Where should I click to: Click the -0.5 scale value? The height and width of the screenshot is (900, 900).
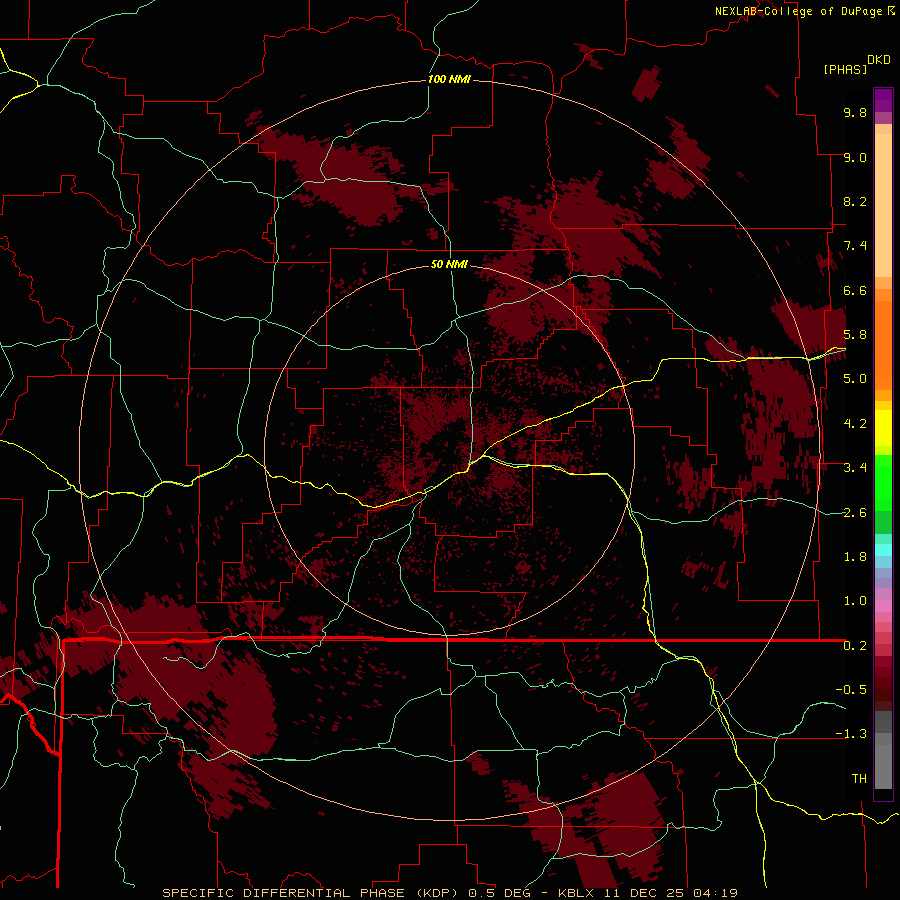851,690
